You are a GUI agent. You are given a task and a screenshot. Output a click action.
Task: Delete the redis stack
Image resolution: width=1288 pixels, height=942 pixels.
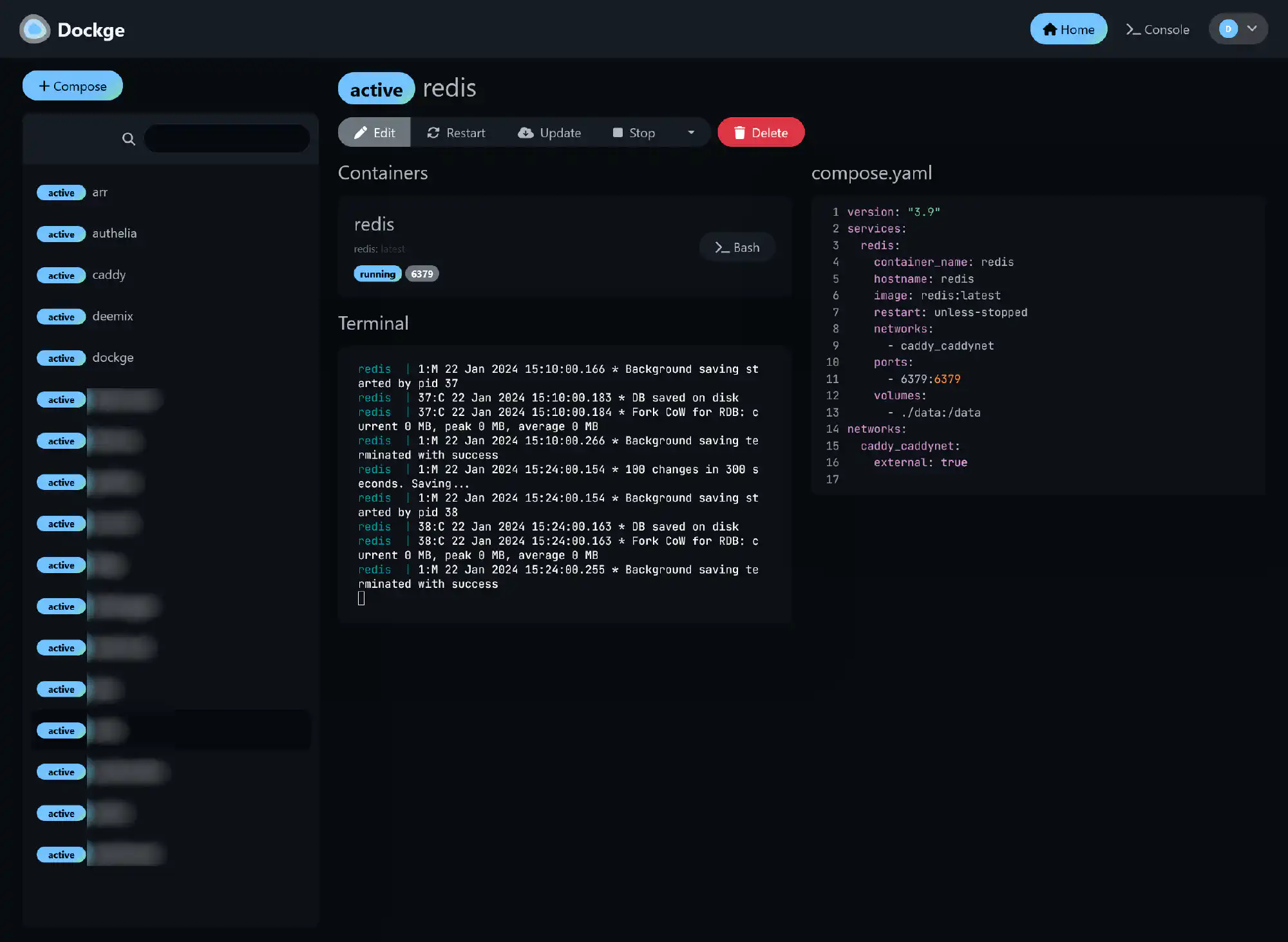tap(761, 132)
